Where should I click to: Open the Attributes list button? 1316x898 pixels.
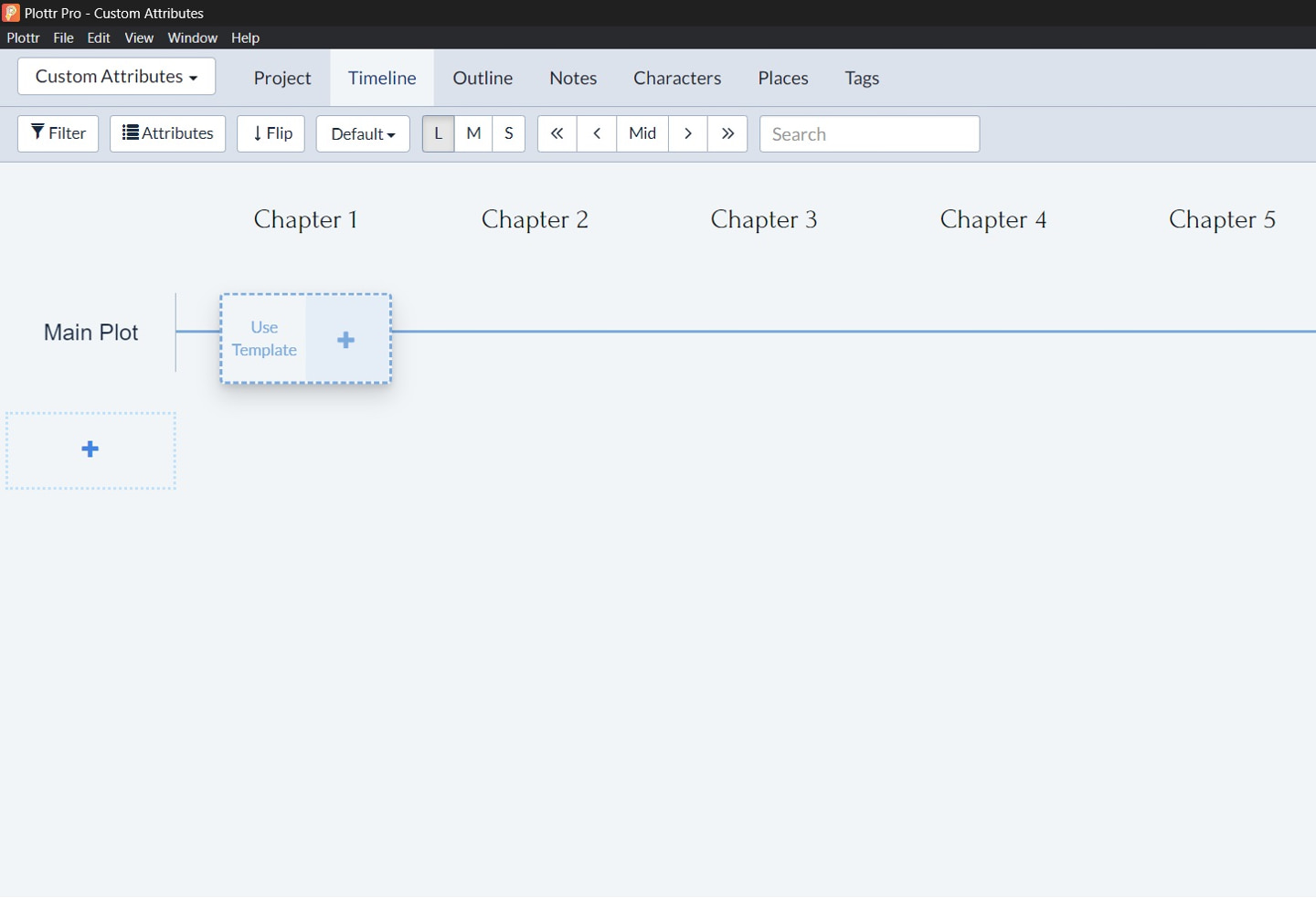click(168, 133)
